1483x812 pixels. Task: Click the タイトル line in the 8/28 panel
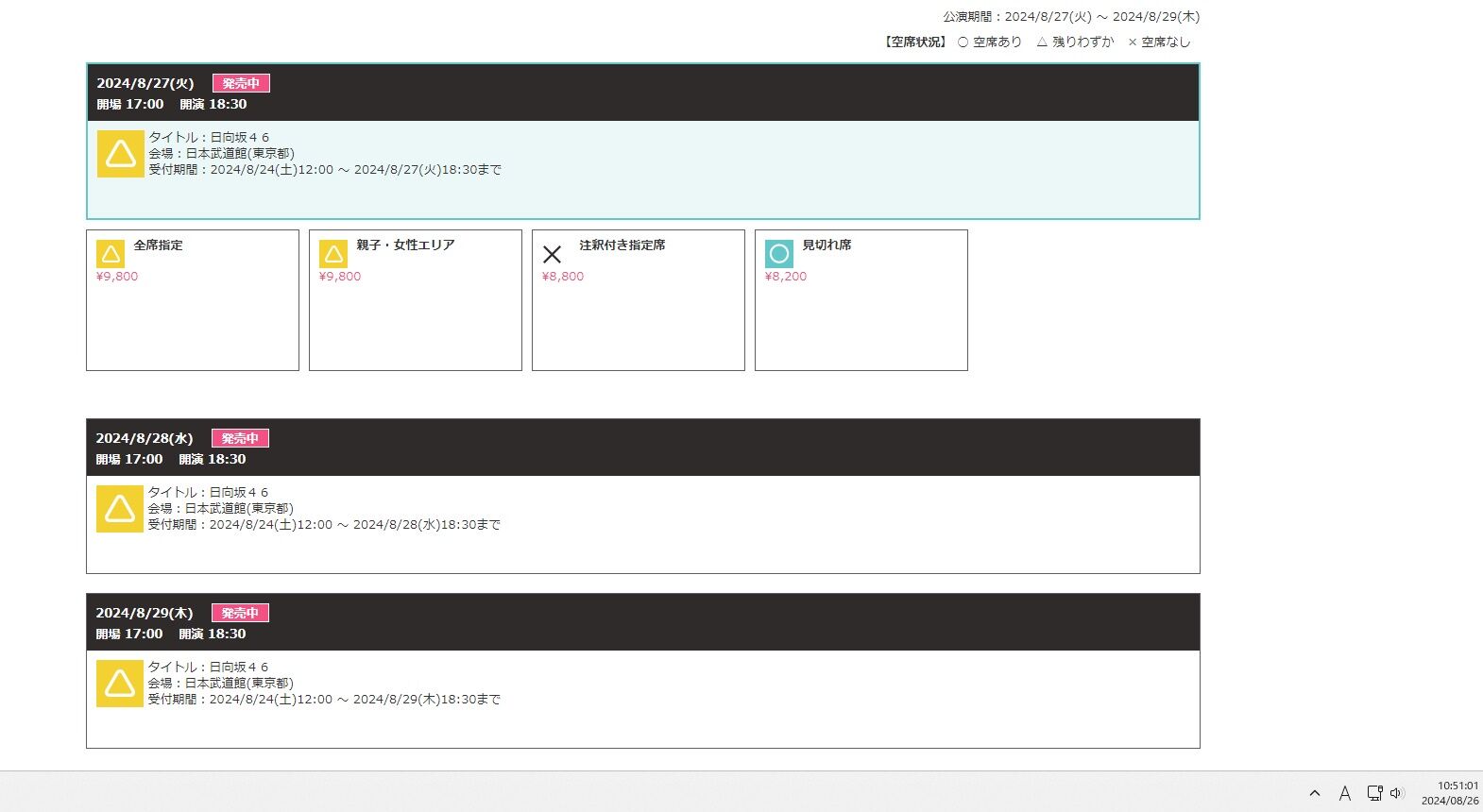pyautogui.click(x=208, y=492)
